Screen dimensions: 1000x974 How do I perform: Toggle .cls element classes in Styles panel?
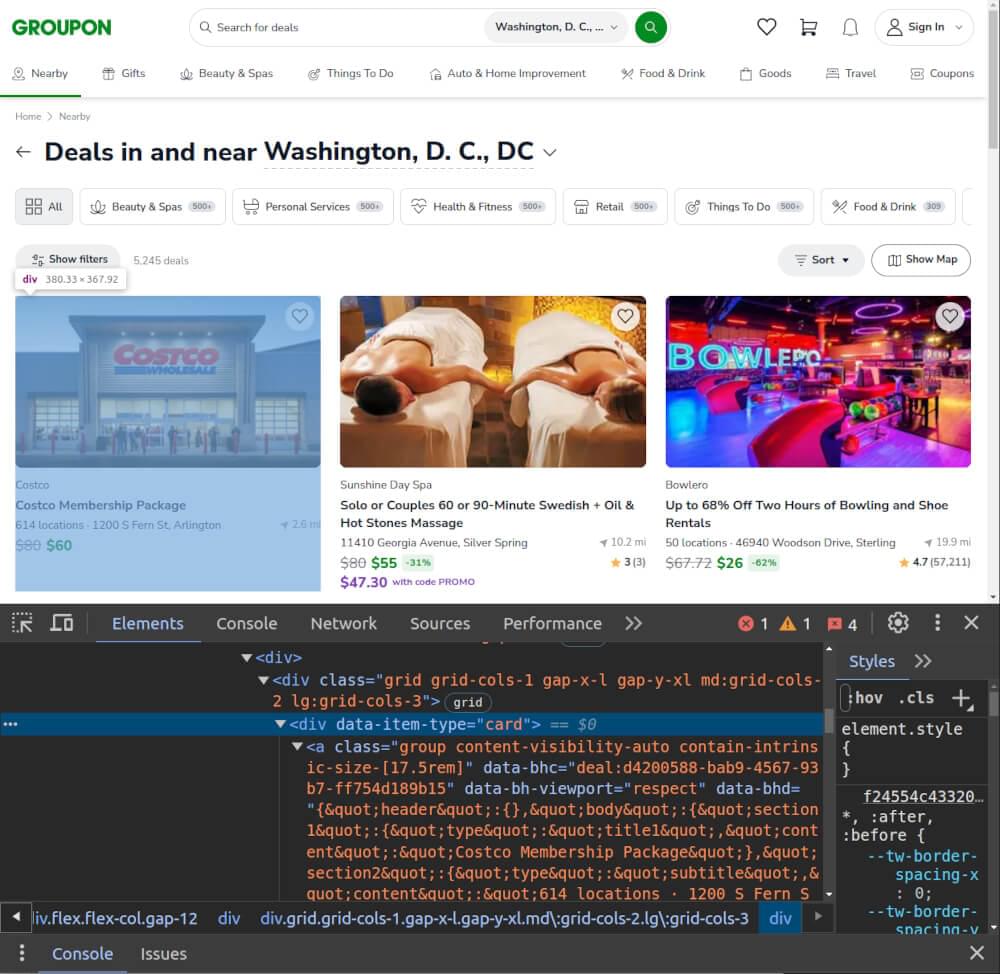(x=917, y=697)
